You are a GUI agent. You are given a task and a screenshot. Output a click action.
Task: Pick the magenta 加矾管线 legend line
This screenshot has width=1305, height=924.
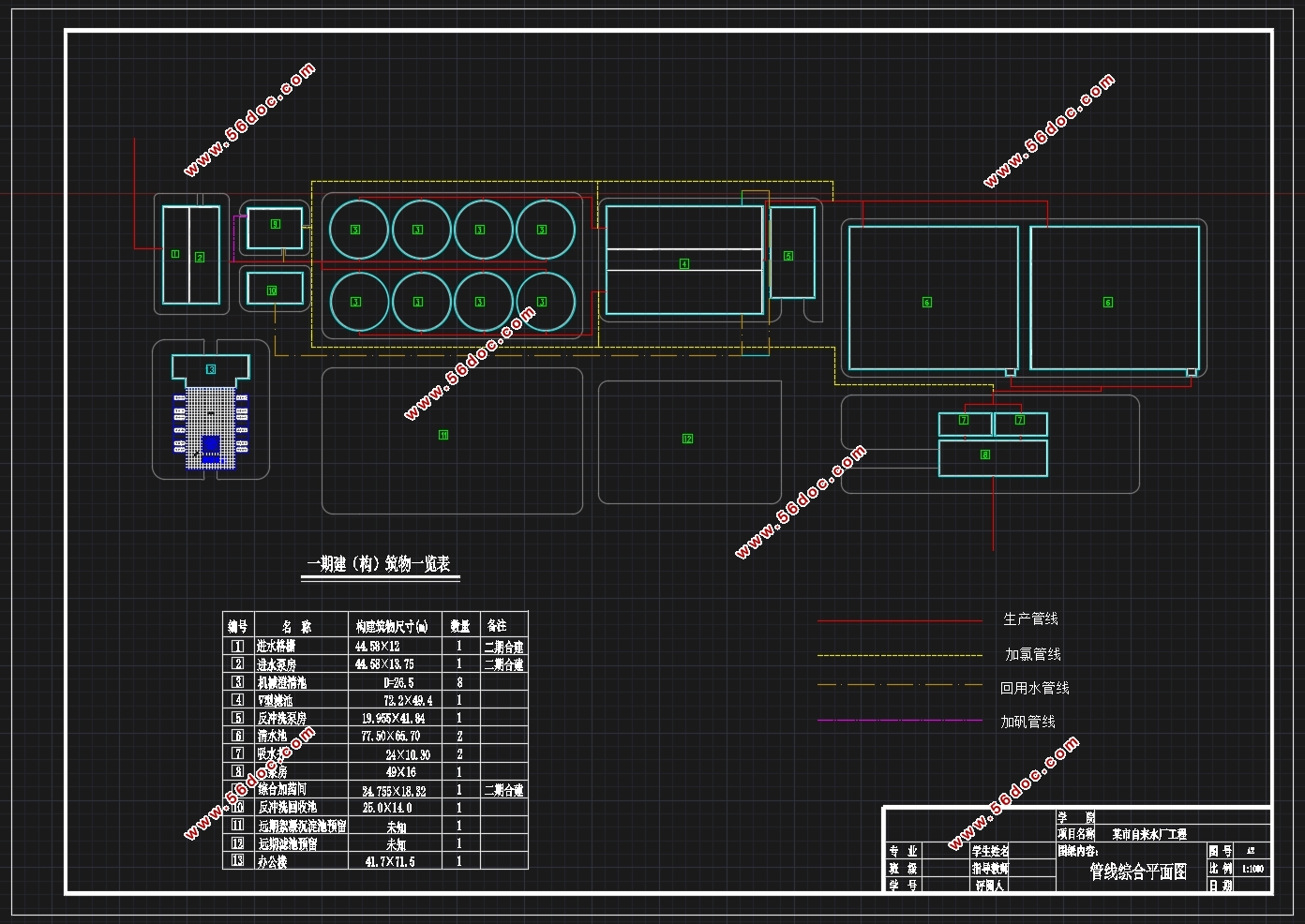[x=899, y=721]
